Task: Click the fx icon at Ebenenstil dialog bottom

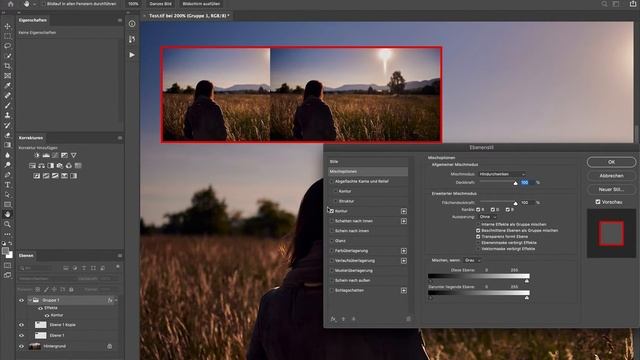Action: tap(333, 319)
